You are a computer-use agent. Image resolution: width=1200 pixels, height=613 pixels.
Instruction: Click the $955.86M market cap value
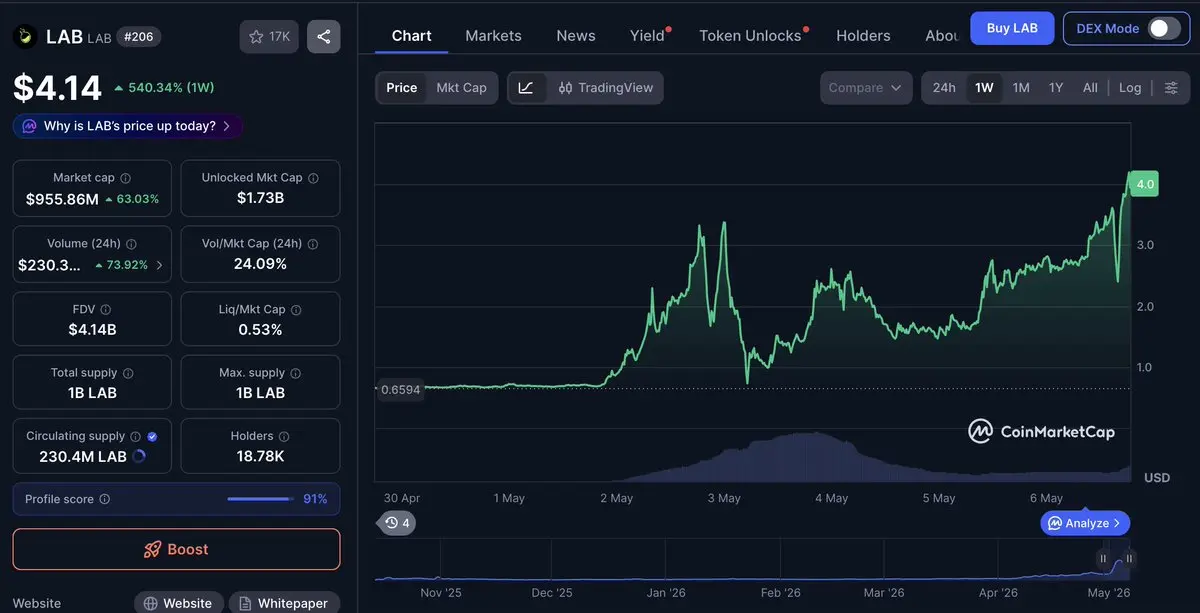[x=62, y=199]
